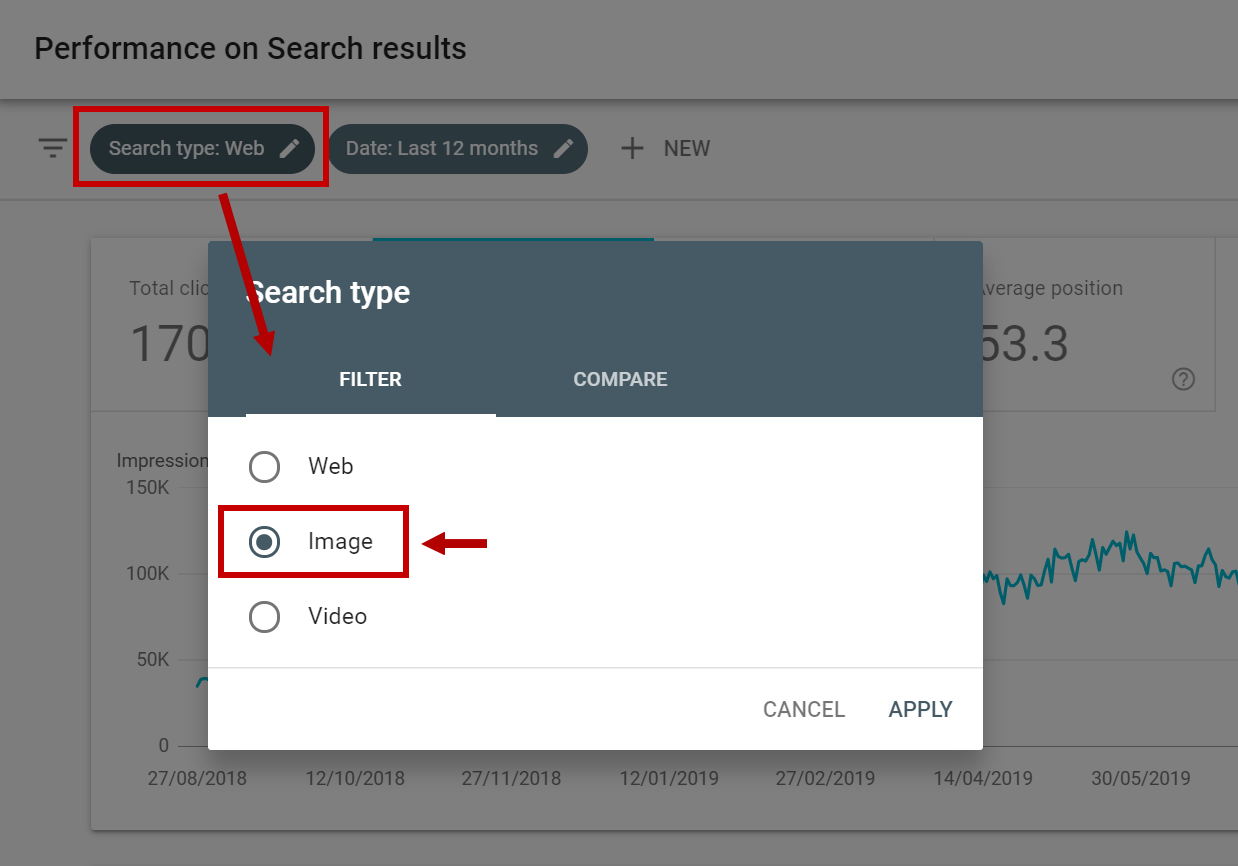
Task: Click the Total clicks metric card
Action: [x=150, y=326]
